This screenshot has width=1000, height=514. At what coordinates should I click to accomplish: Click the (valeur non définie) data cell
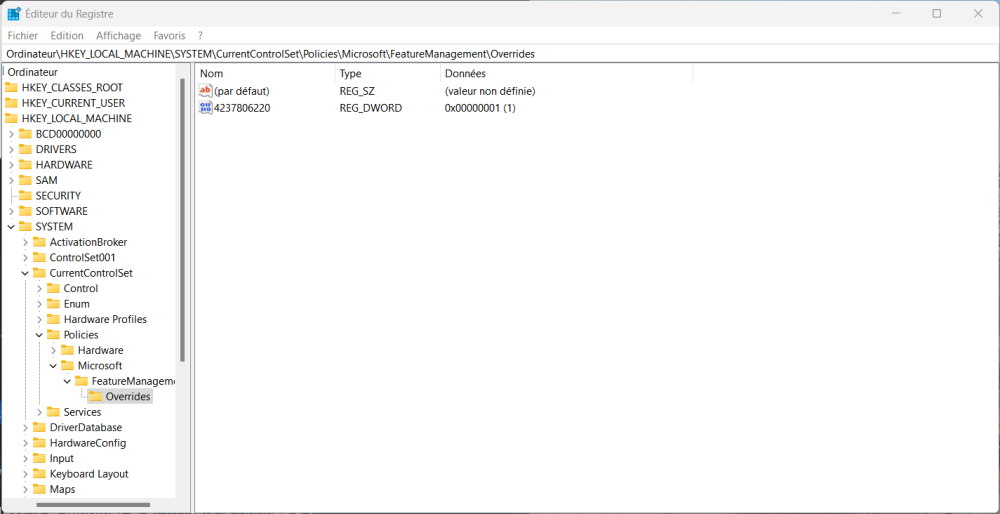[x=490, y=91]
